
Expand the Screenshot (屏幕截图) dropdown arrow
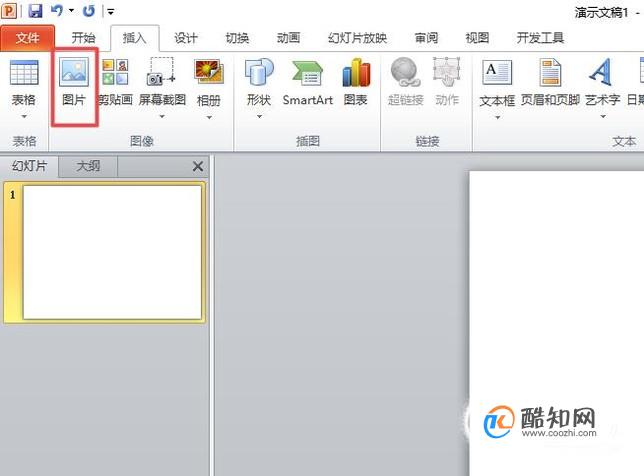(x=162, y=117)
